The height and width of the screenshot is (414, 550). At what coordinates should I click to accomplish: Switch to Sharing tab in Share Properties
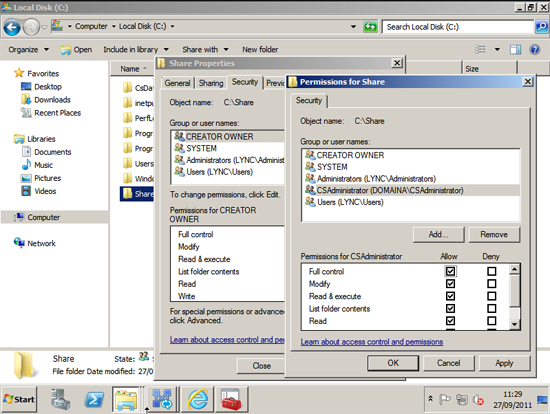(x=211, y=83)
